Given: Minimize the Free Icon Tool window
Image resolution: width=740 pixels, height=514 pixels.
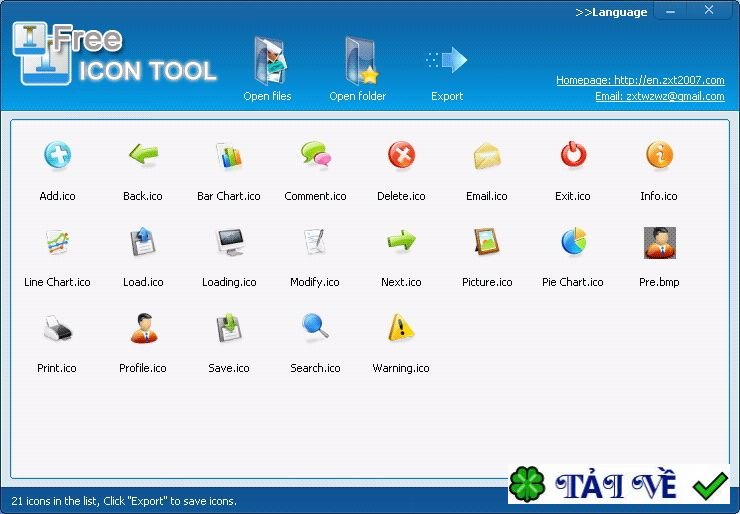Looking at the screenshot, I should 670,11.
